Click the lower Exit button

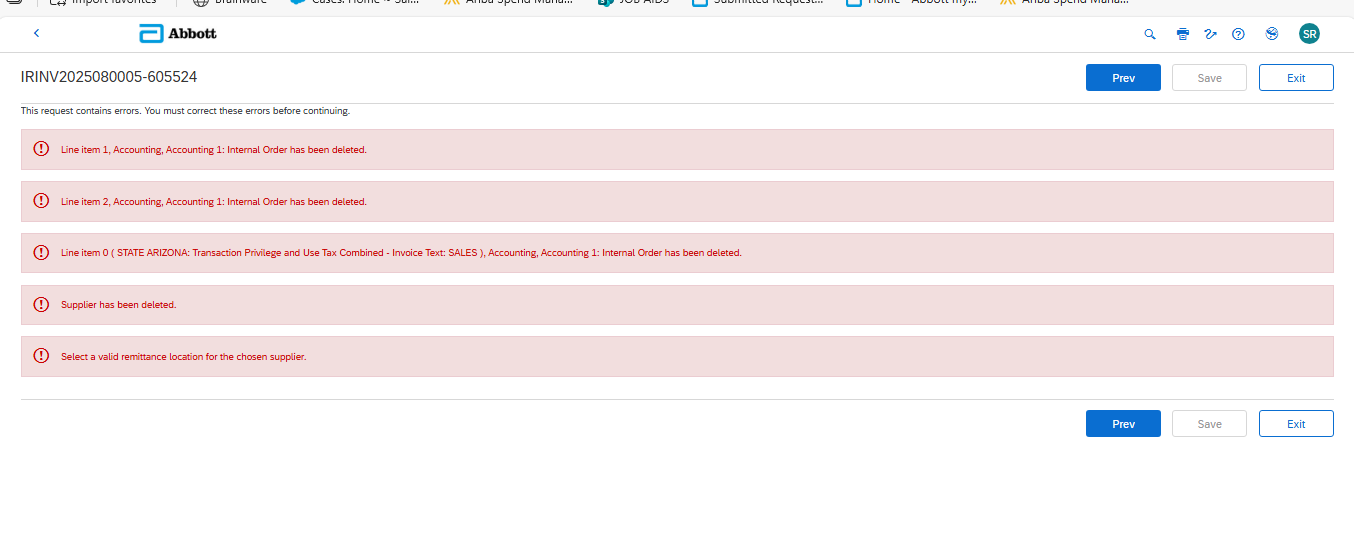pyautogui.click(x=1296, y=424)
